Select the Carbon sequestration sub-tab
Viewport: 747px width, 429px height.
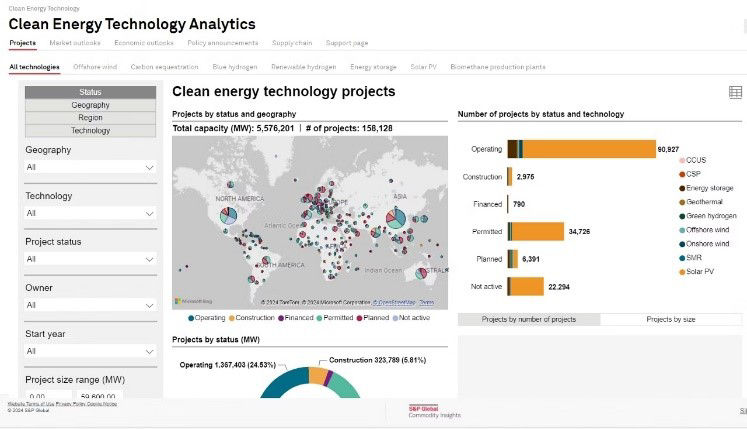164,67
